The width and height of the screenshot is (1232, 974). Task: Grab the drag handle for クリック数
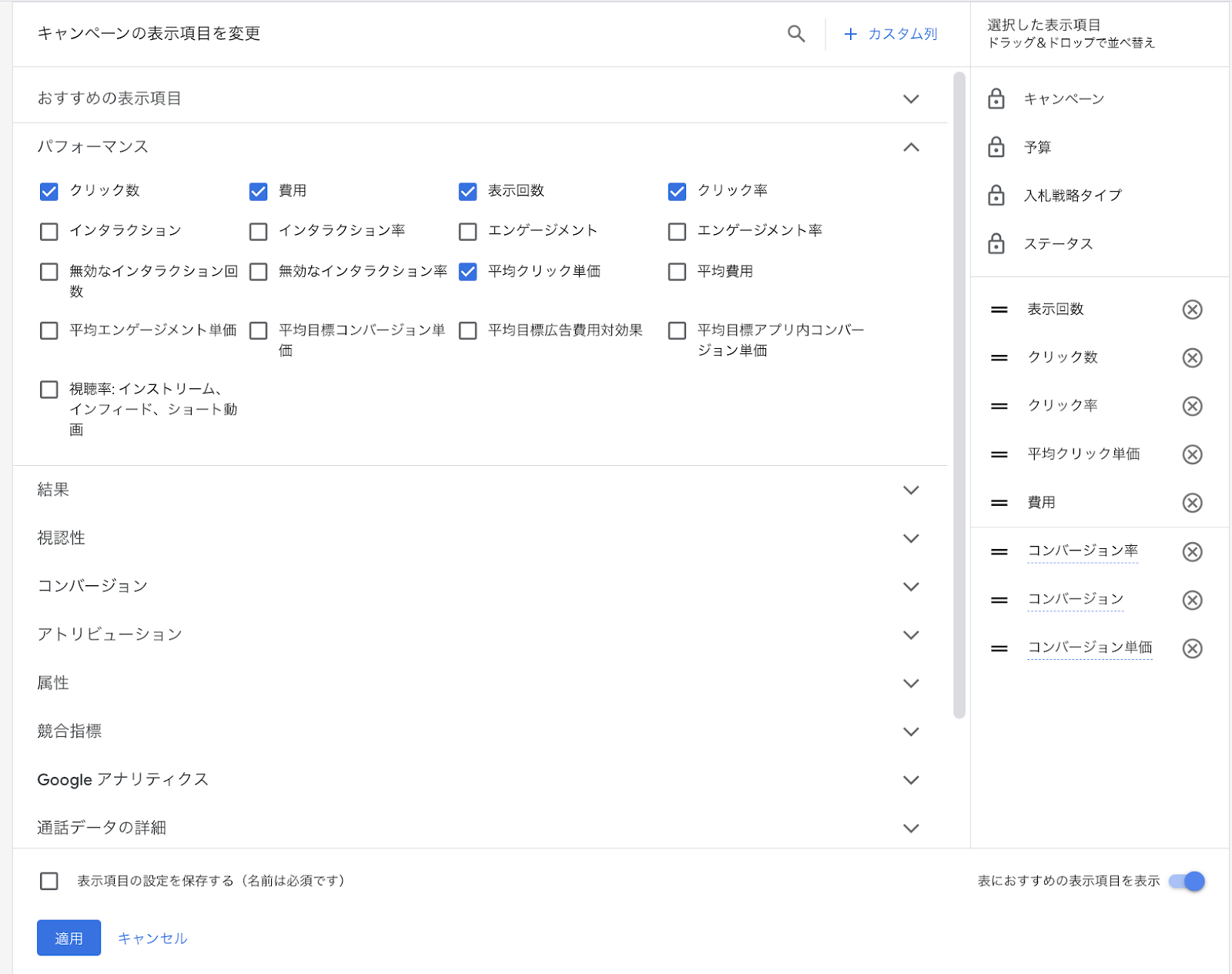999,358
